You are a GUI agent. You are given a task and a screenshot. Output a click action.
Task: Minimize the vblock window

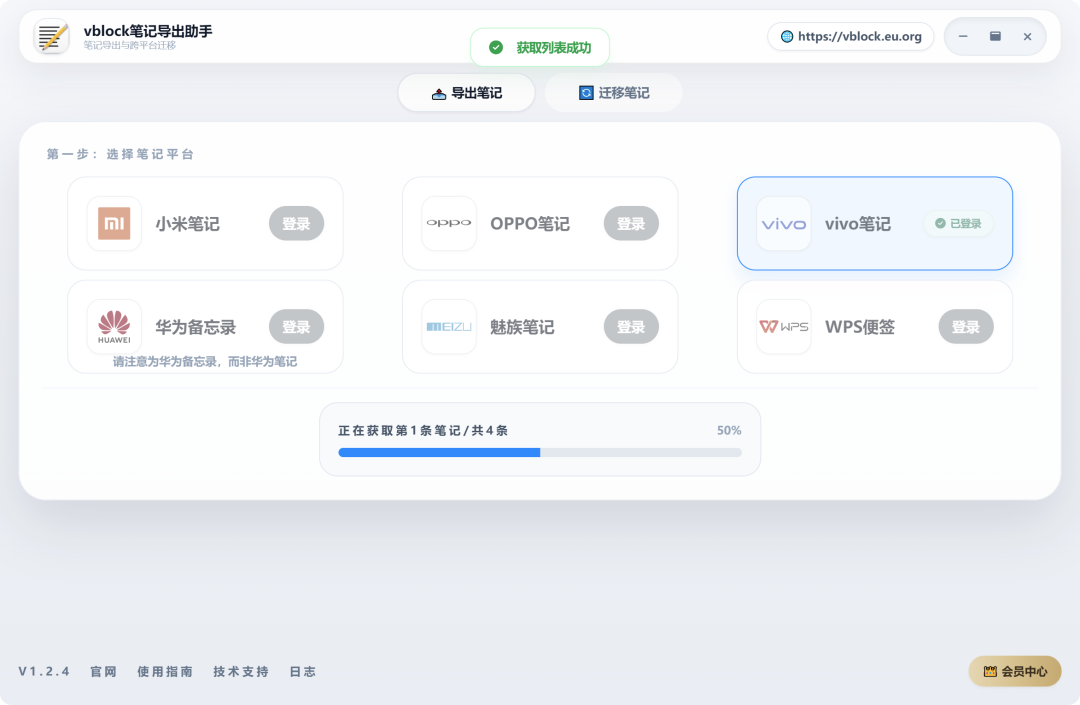point(963,36)
